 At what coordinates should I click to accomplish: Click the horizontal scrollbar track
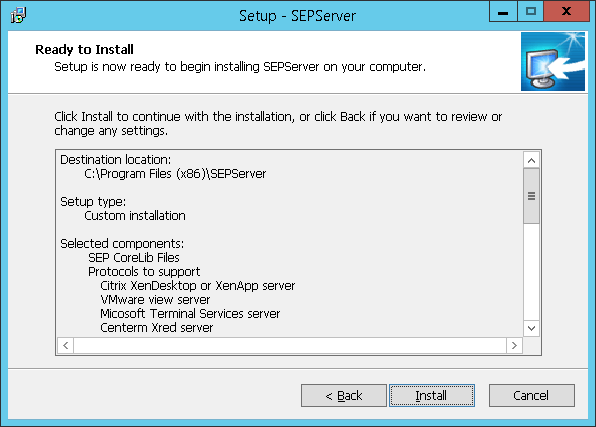coord(290,345)
